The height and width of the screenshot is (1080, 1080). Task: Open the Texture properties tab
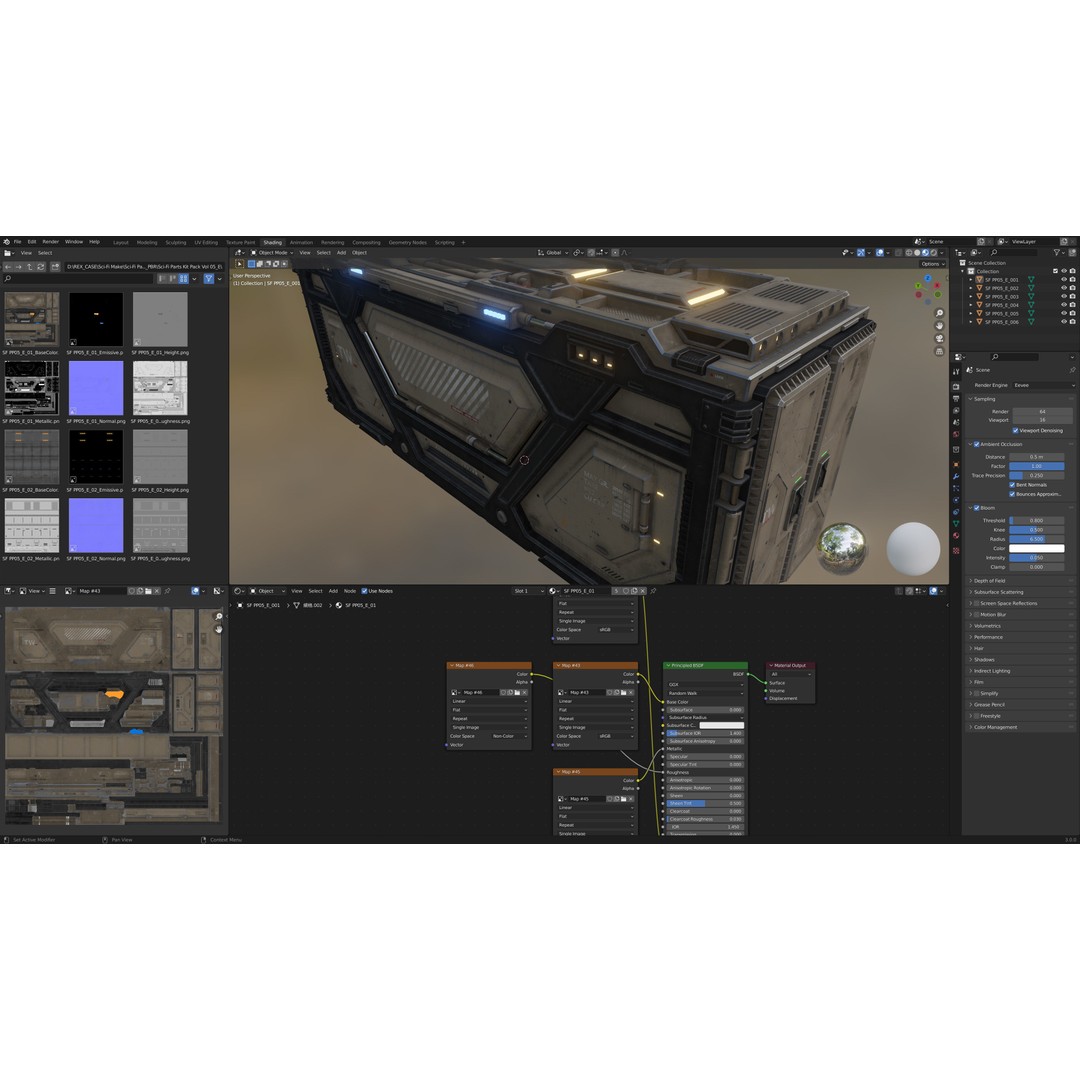(956, 551)
